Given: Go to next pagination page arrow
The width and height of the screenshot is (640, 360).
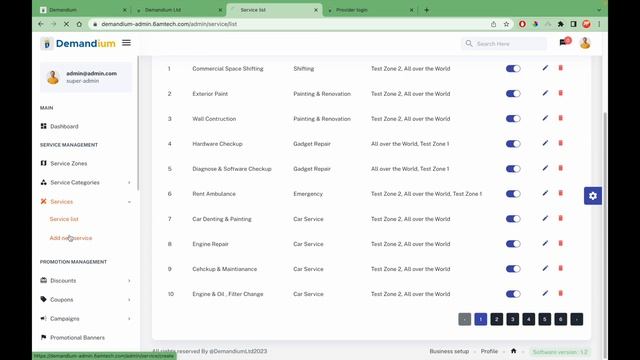Looking at the screenshot, I should 577,319.
